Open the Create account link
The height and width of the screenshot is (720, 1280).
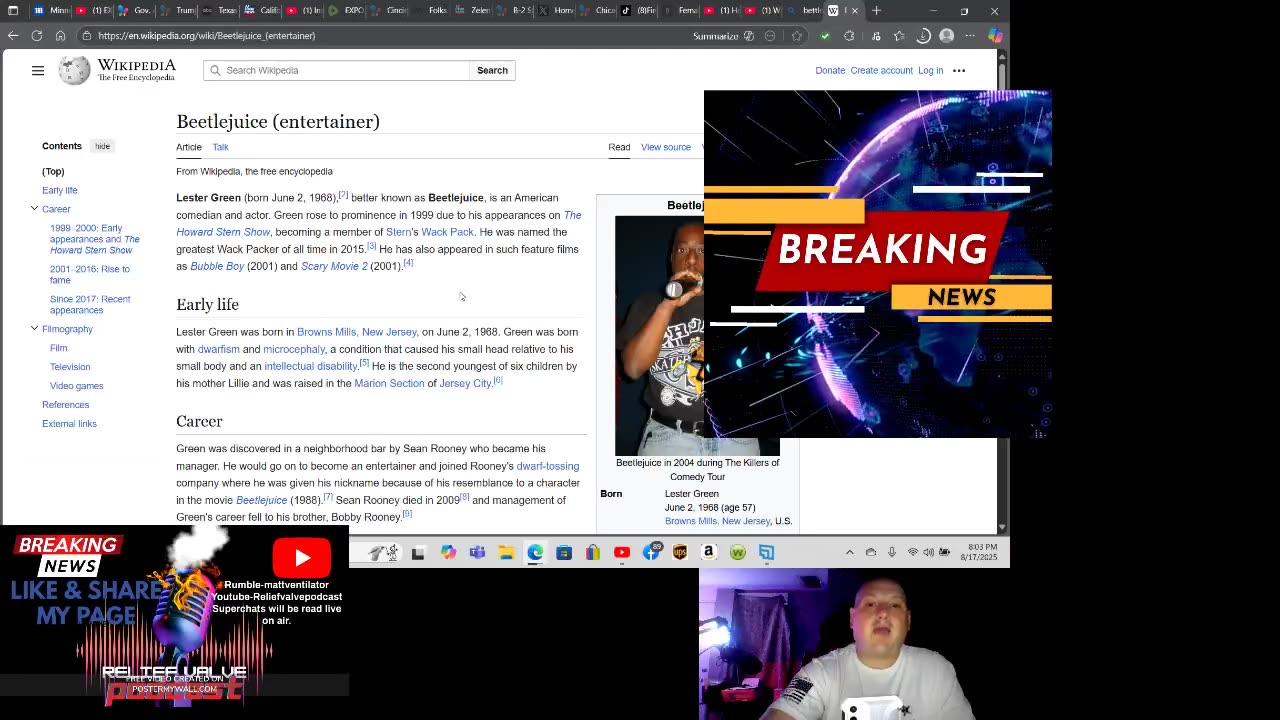coord(881,70)
